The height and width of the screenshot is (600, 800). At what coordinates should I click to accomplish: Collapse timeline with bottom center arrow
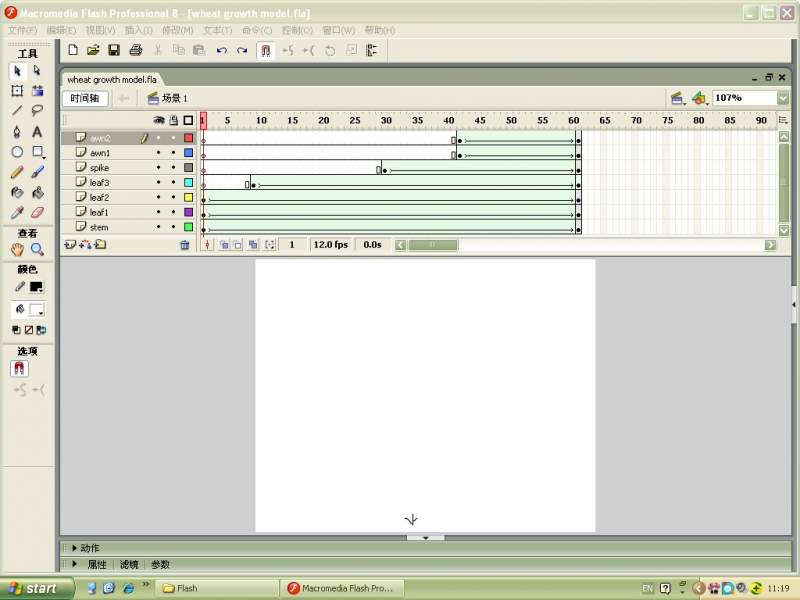[426, 538]
